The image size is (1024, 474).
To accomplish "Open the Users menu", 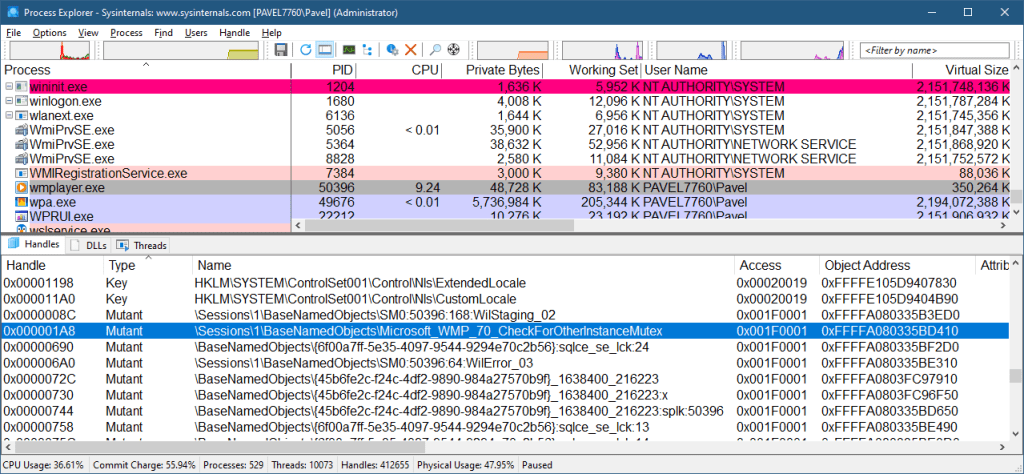I will pos(196,33).
